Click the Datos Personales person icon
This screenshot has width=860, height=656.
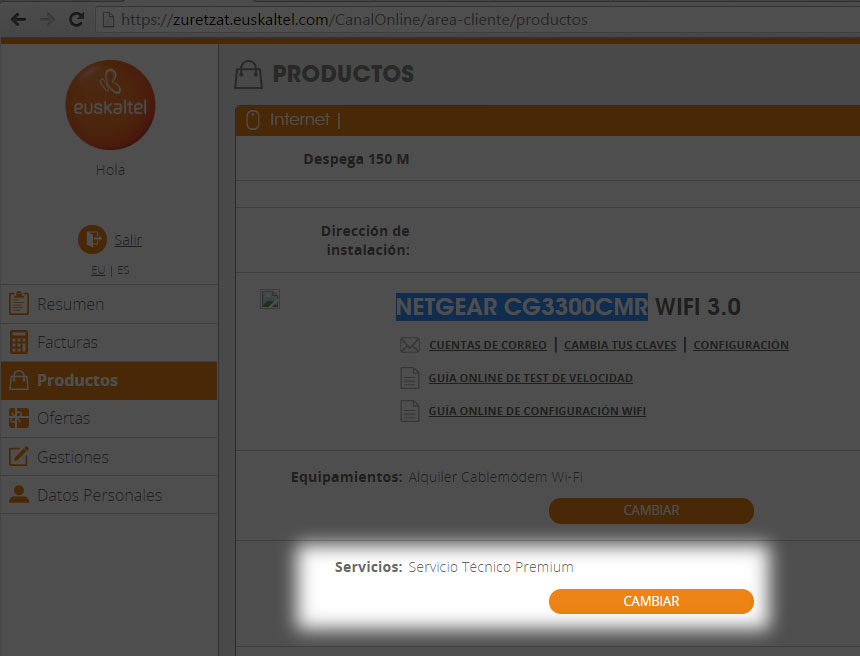click(19, 494)
